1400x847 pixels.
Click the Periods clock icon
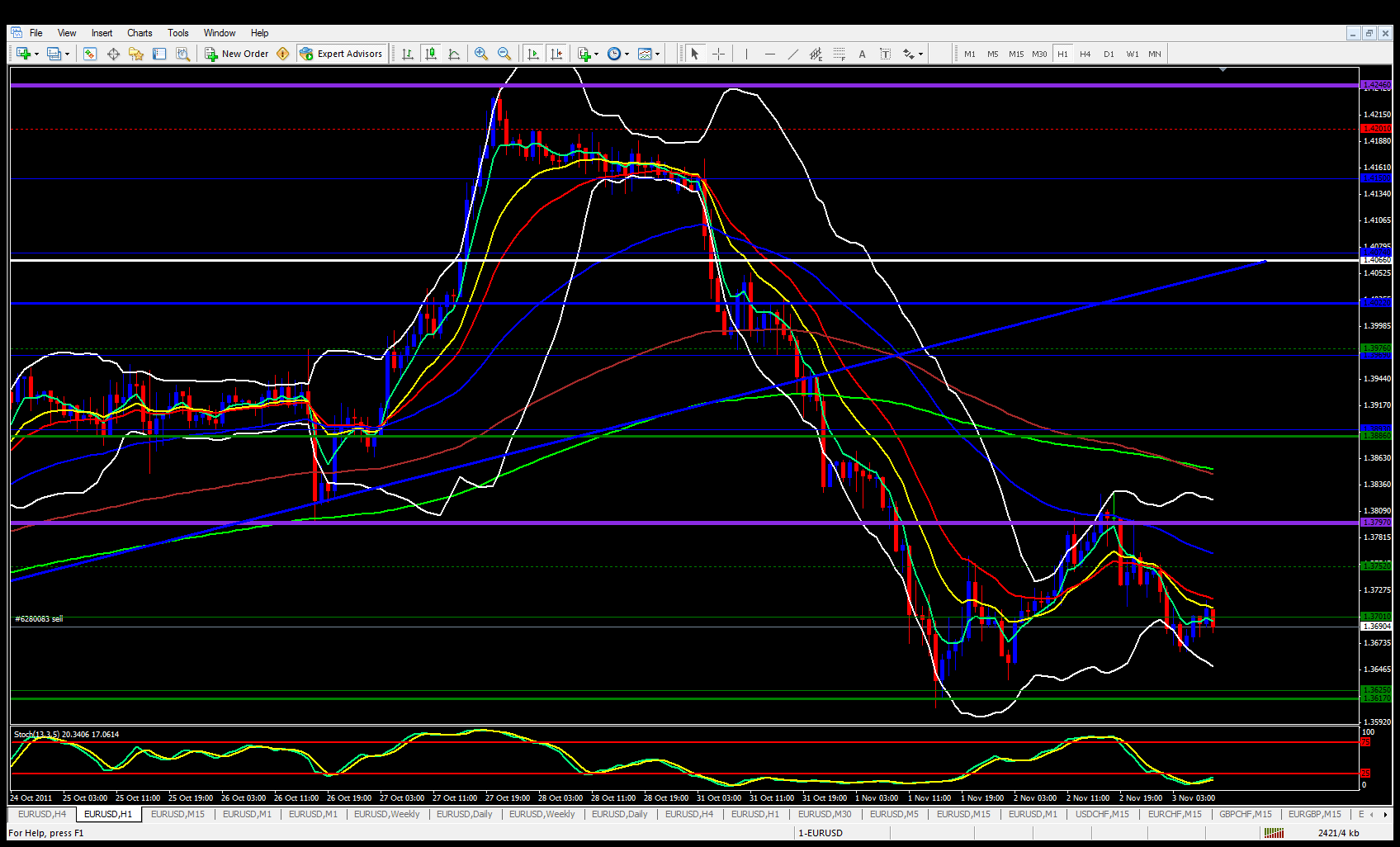pos(614,54)
